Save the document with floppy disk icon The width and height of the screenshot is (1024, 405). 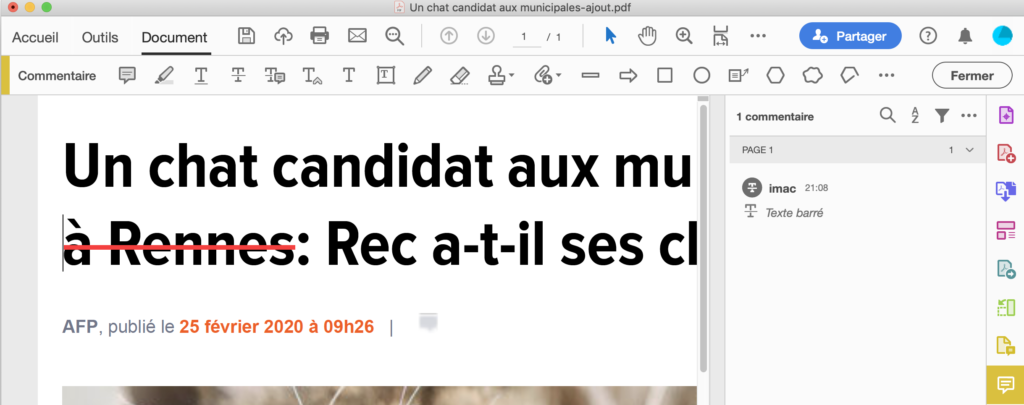pyautogui.click(x=246, y=36)
